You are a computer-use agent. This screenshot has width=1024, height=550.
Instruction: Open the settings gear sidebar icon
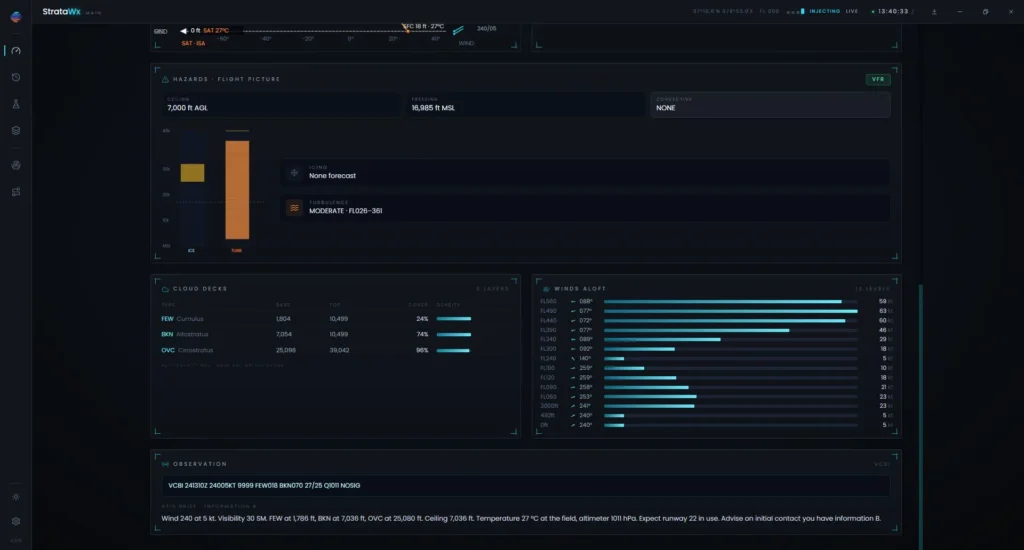pyautogui.click(x=16, y=521)
